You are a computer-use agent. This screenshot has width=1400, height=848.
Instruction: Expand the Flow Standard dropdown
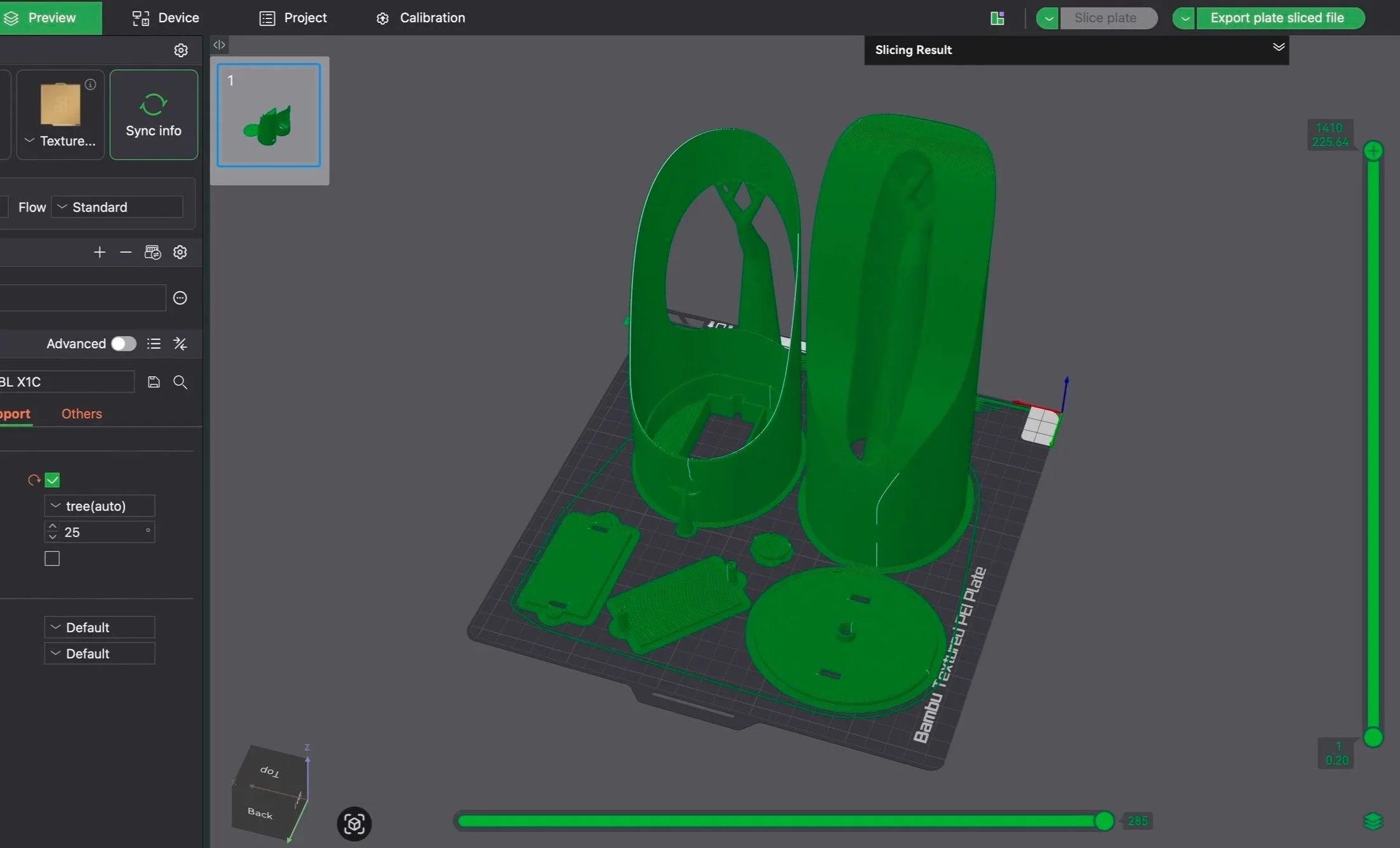point(117,207)
